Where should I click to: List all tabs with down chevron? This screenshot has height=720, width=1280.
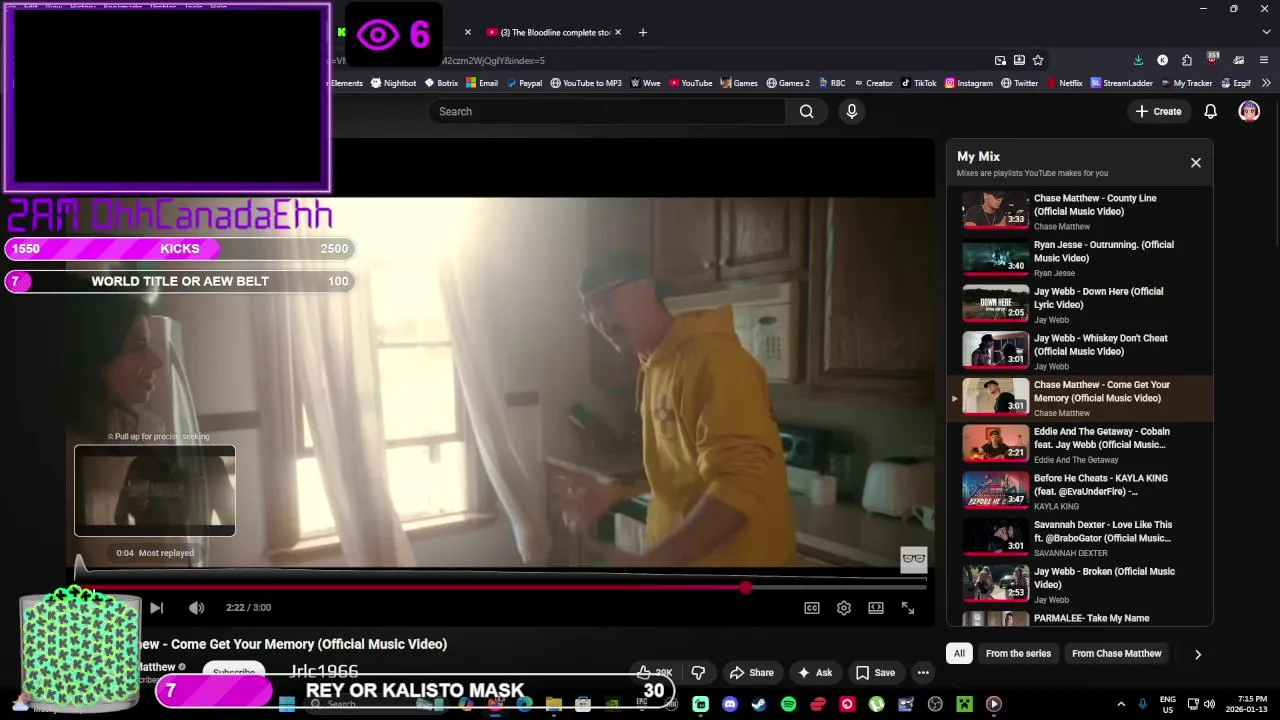coord(1265,32)
